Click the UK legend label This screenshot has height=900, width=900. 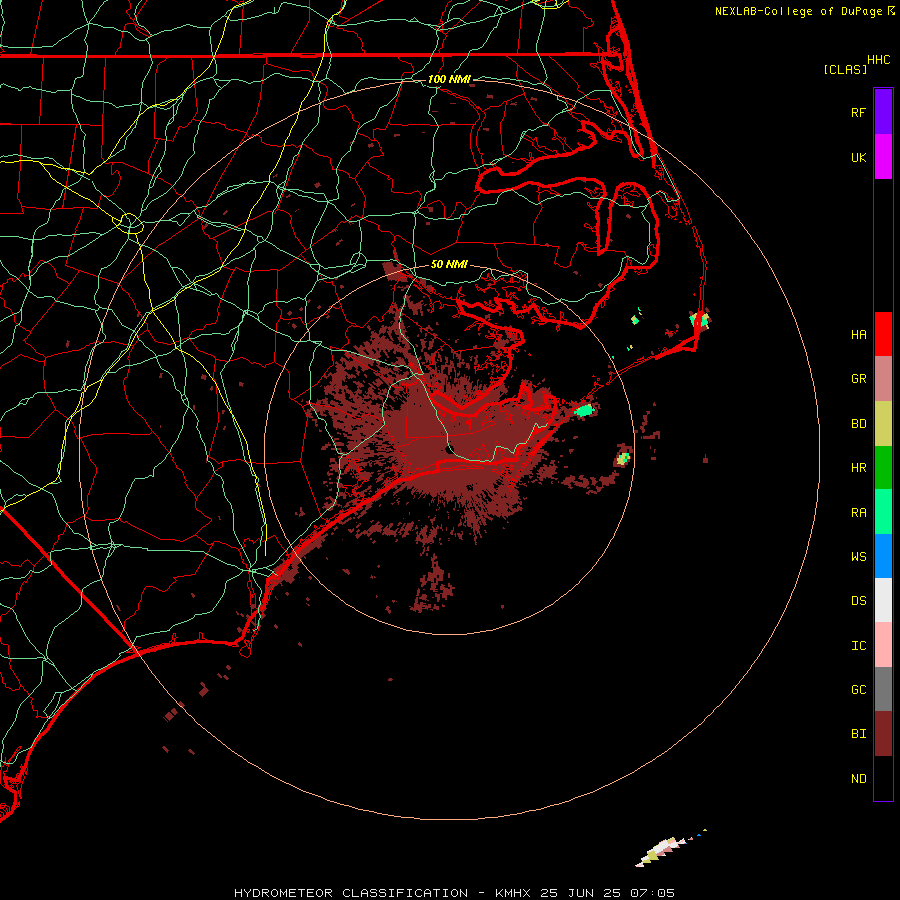(x=858, y=157)
